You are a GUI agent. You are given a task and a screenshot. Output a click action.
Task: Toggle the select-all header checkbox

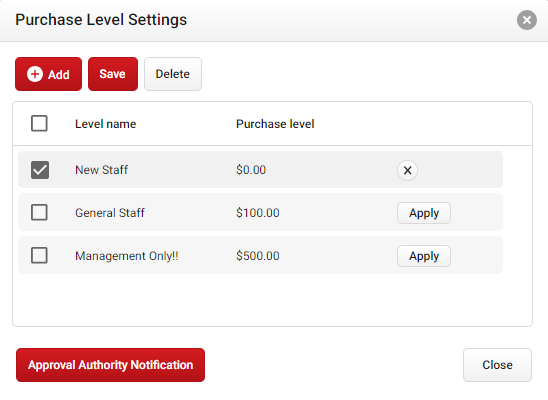click(39, 123)
